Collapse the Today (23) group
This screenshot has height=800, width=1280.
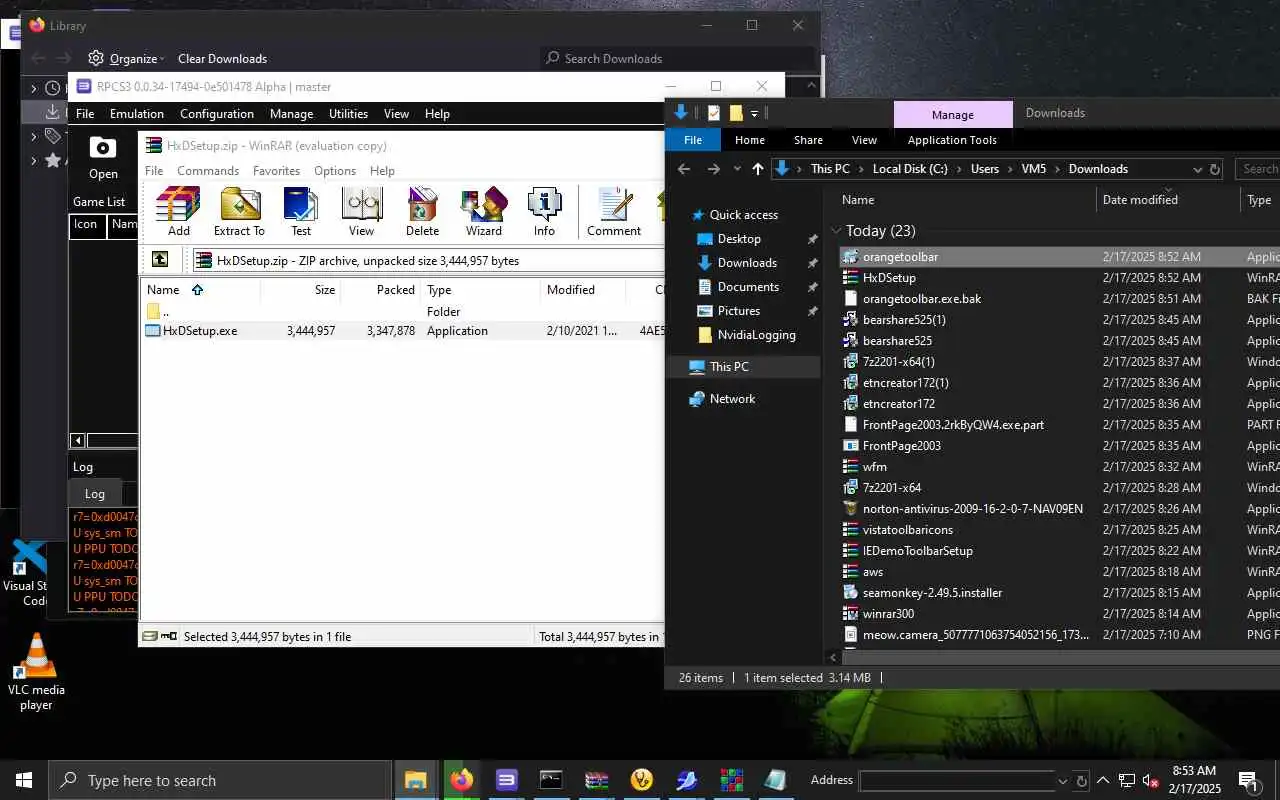tap(836, 230)
